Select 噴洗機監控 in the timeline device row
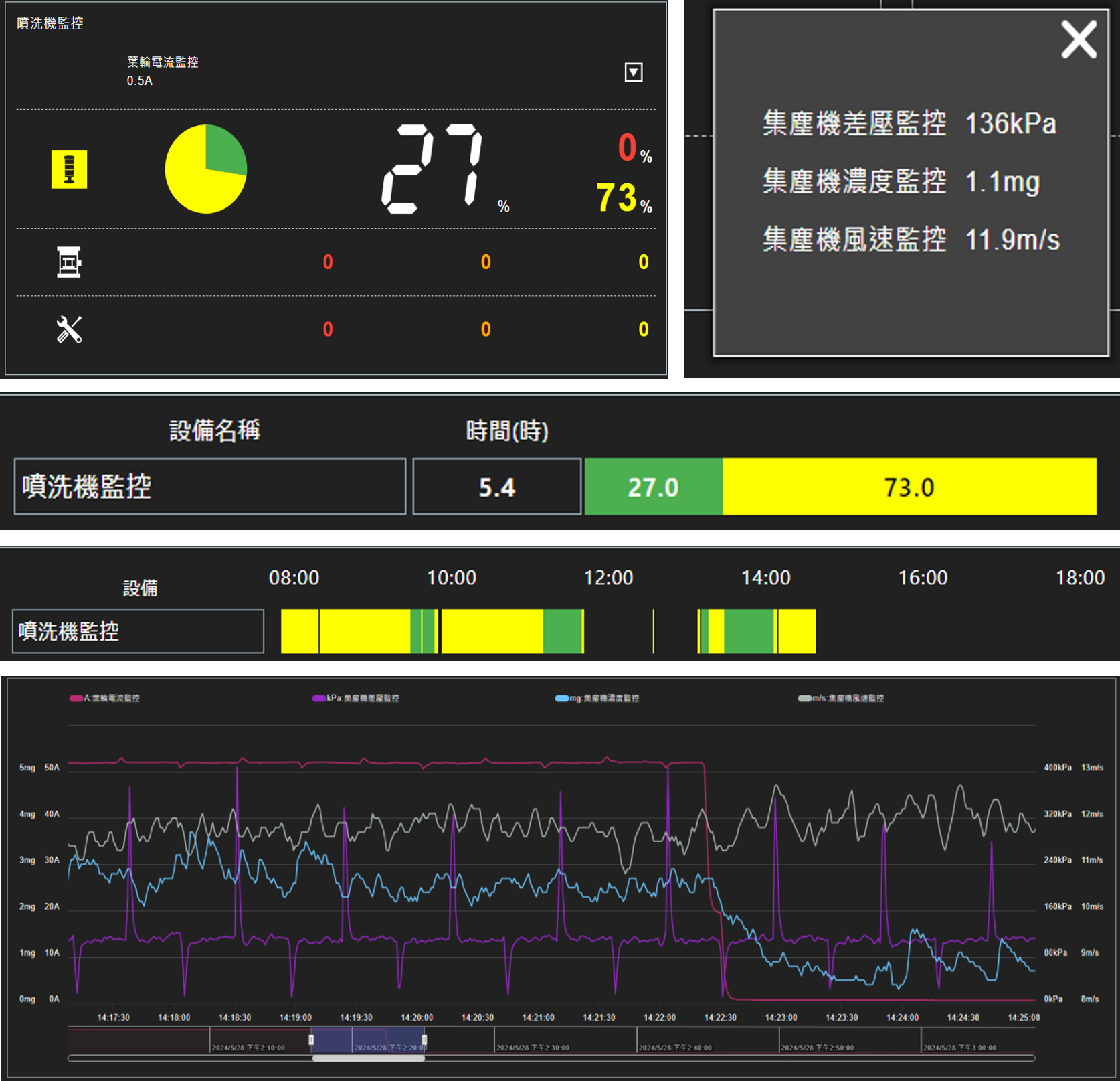Viewport: 1120px width, 1081px height. point(138,631)
